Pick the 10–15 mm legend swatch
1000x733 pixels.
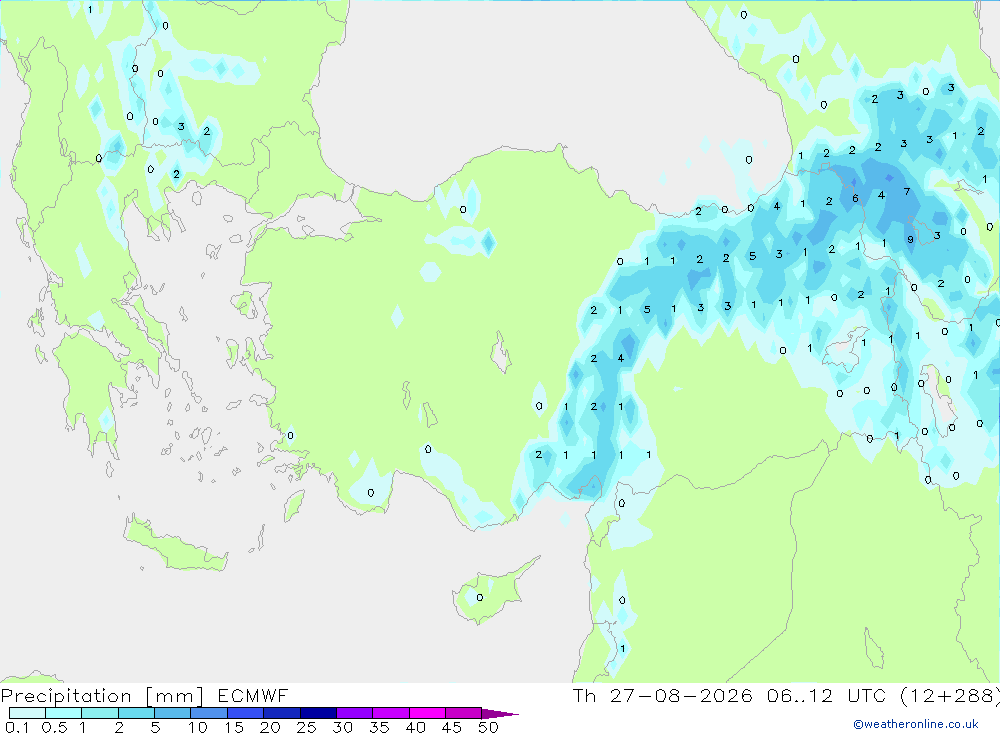tap(209, 713)
